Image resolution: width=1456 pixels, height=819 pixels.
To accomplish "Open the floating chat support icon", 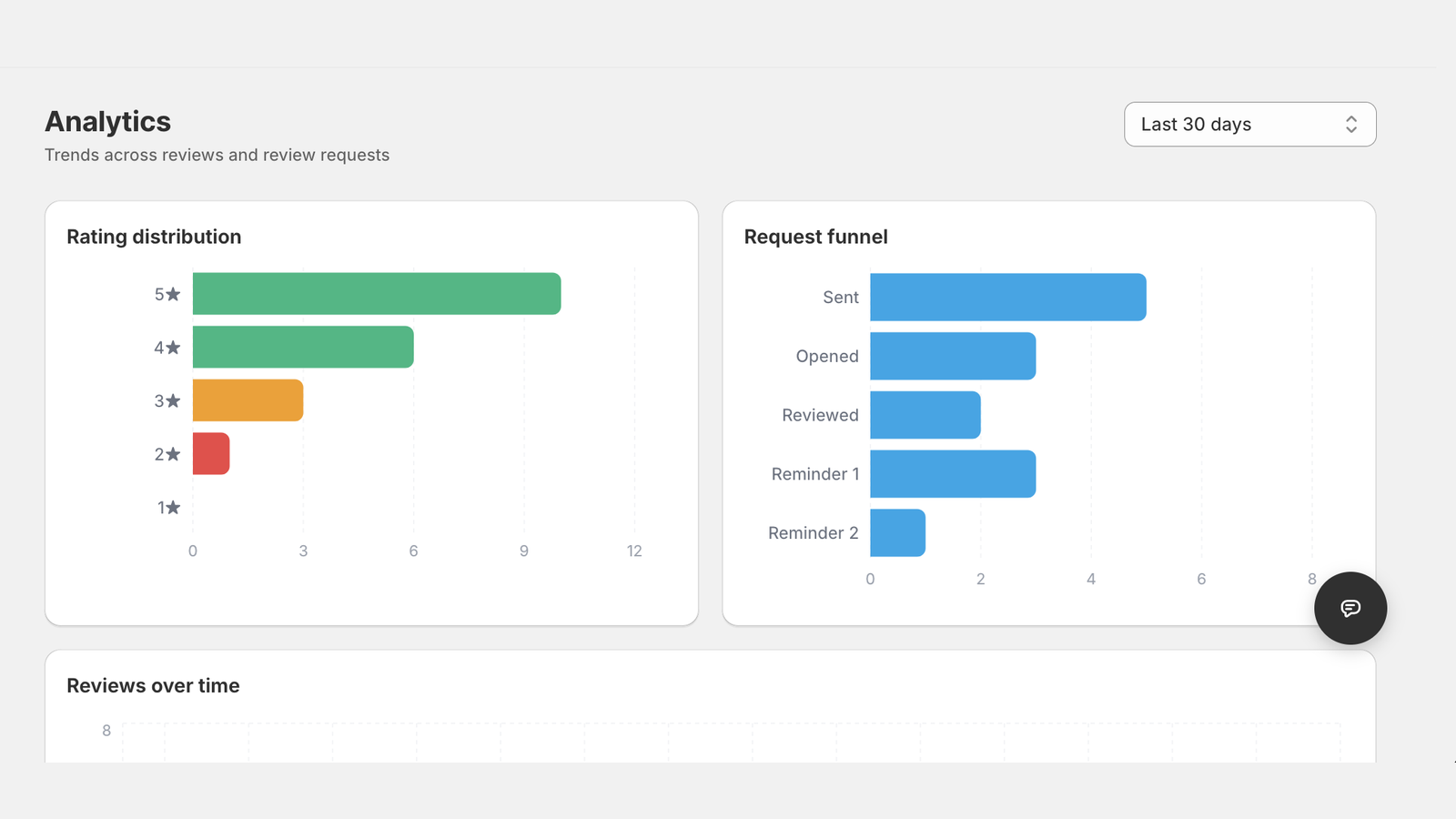I will pos(1350,608).
